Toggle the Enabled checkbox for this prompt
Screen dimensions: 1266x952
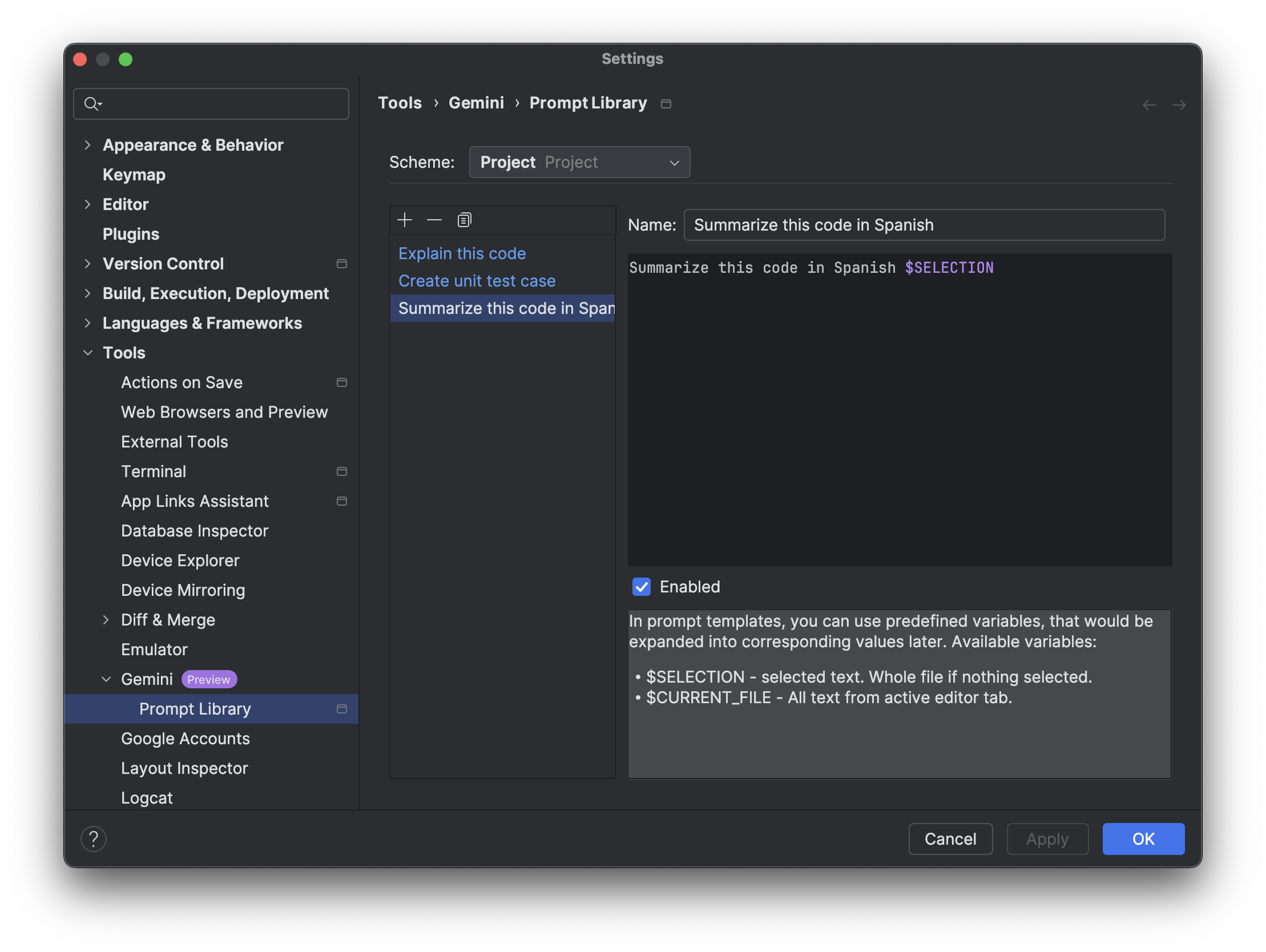coord(641,587)
